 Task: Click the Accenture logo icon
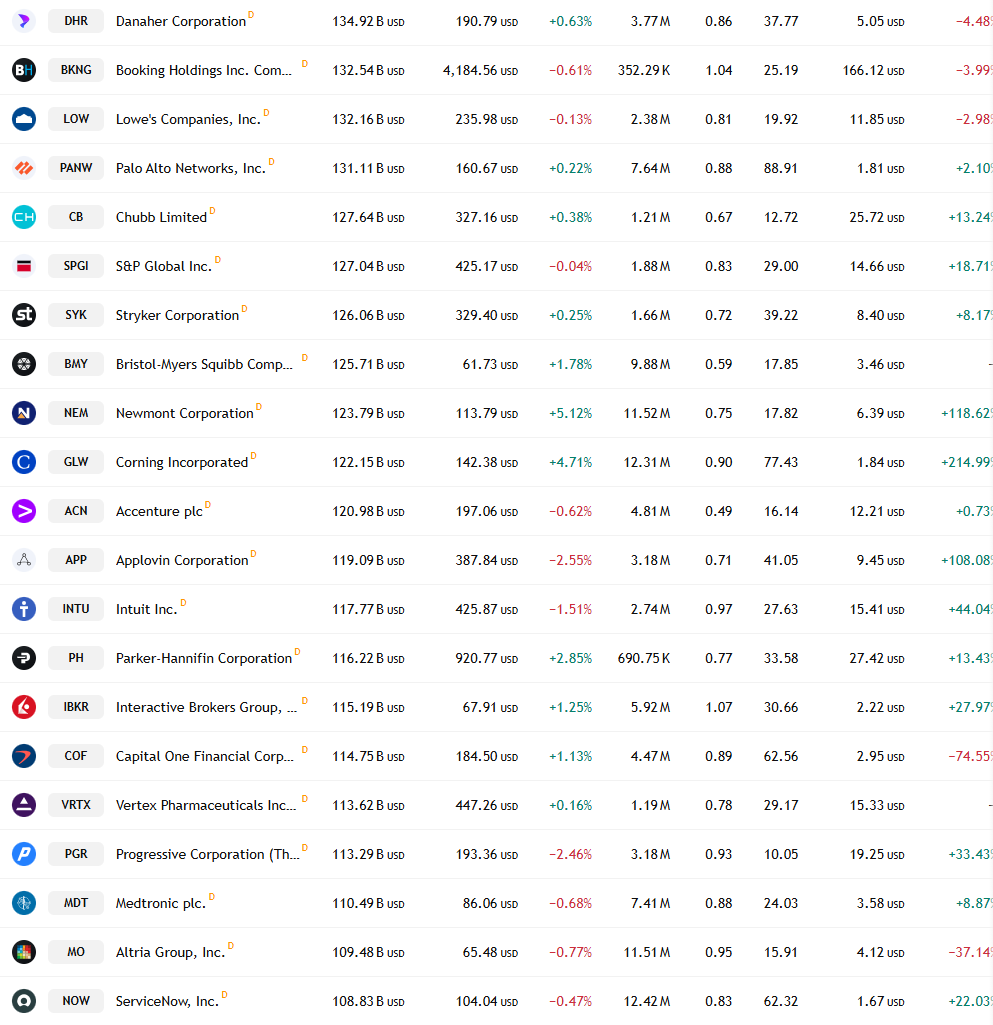click(24, 511)
